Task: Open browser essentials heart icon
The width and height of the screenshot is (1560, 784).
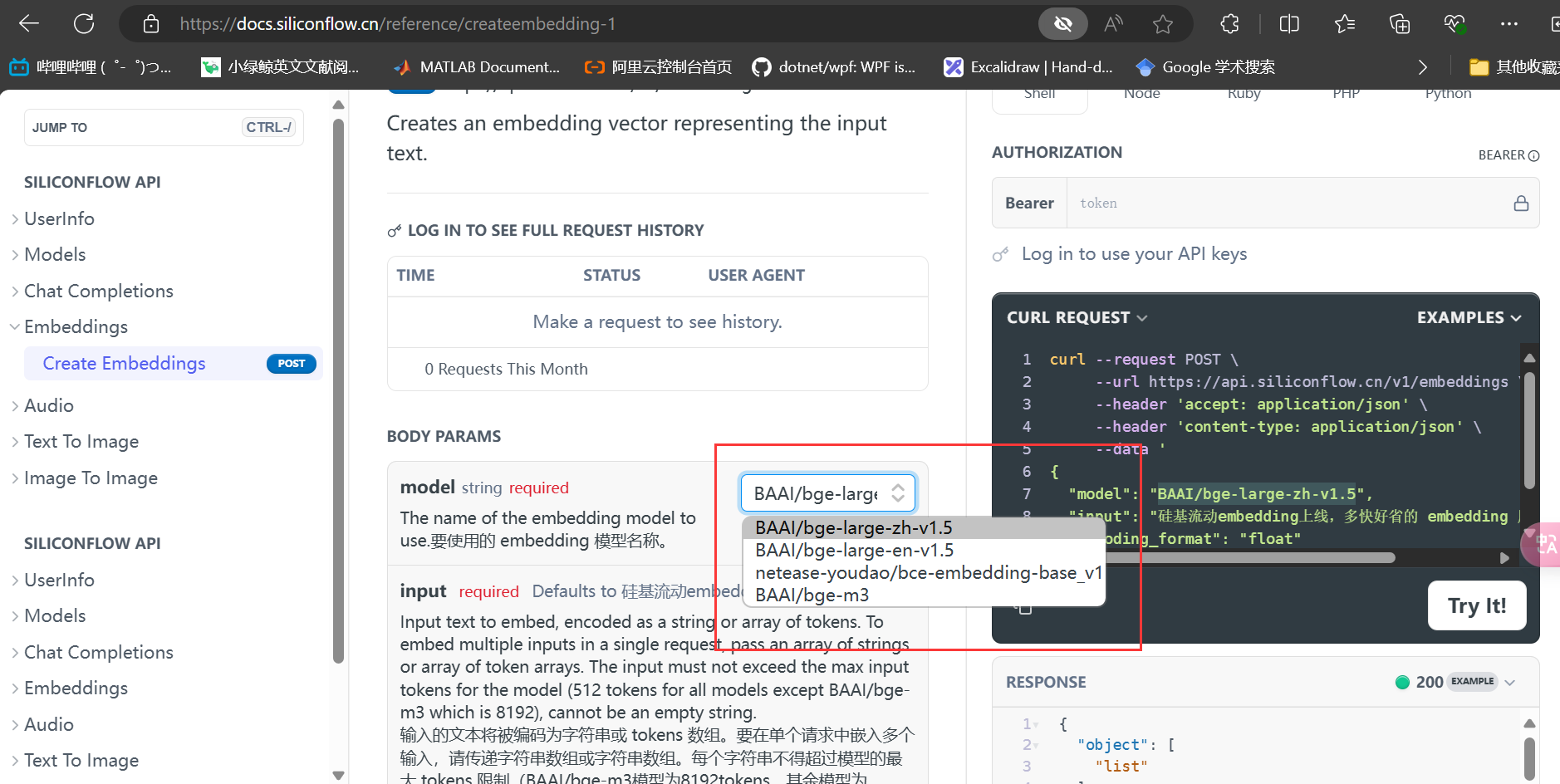Action: coord(1455,24)
